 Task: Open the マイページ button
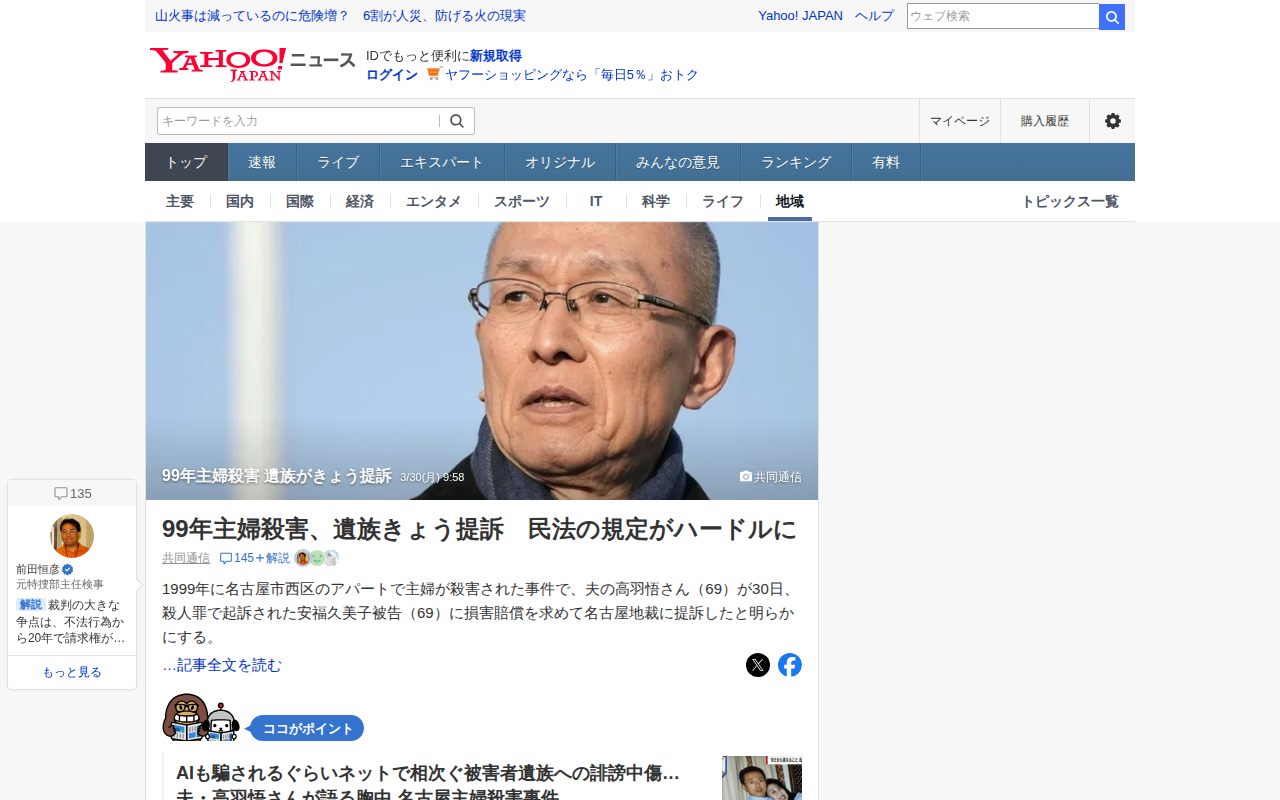(960, 121)
